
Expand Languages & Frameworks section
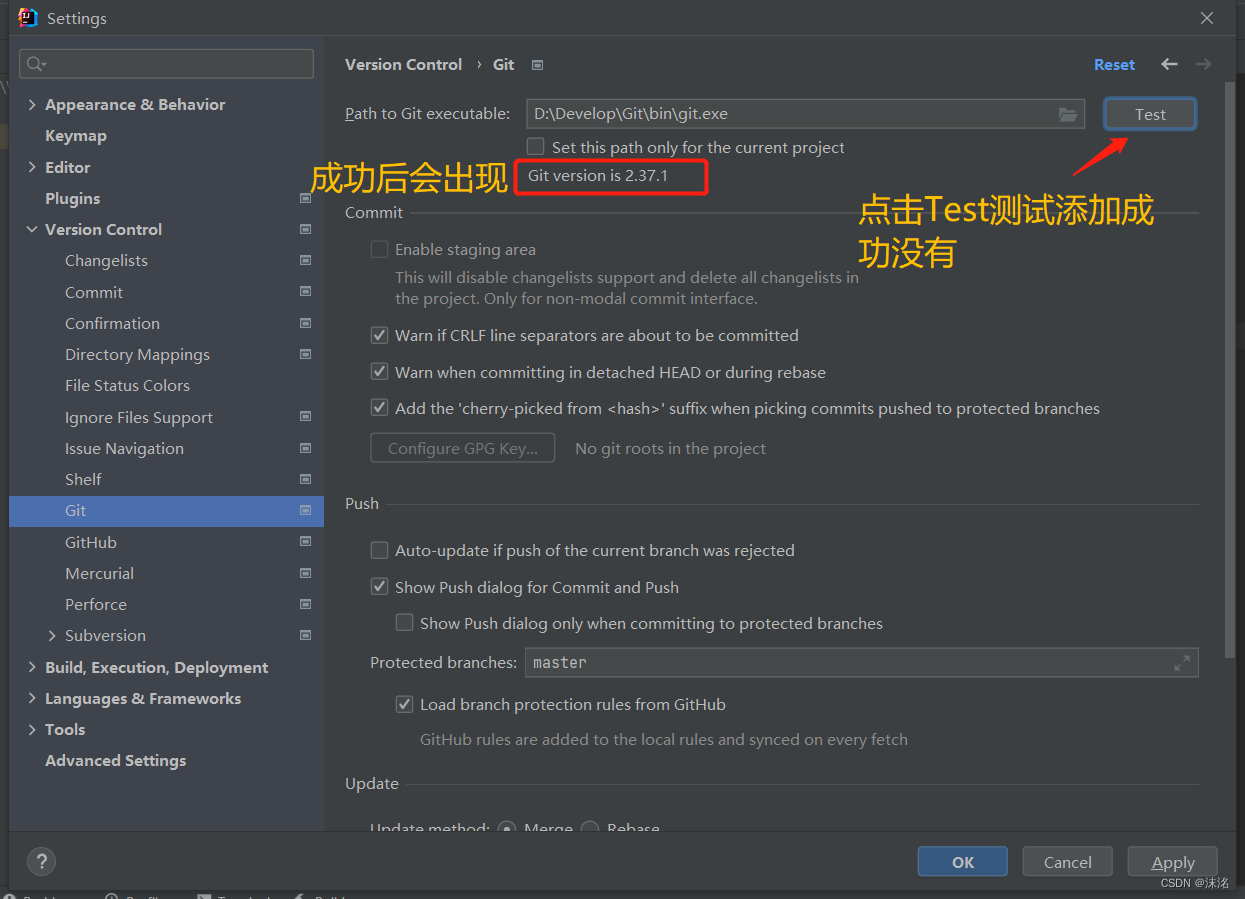[x=32, y=698]
